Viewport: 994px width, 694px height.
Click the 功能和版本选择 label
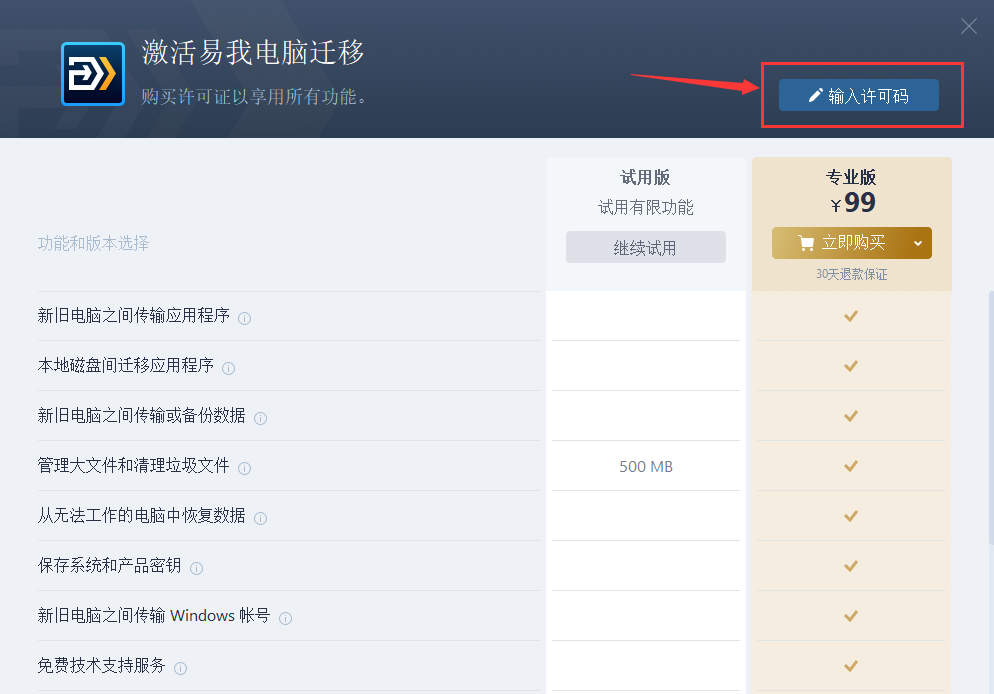93,243
